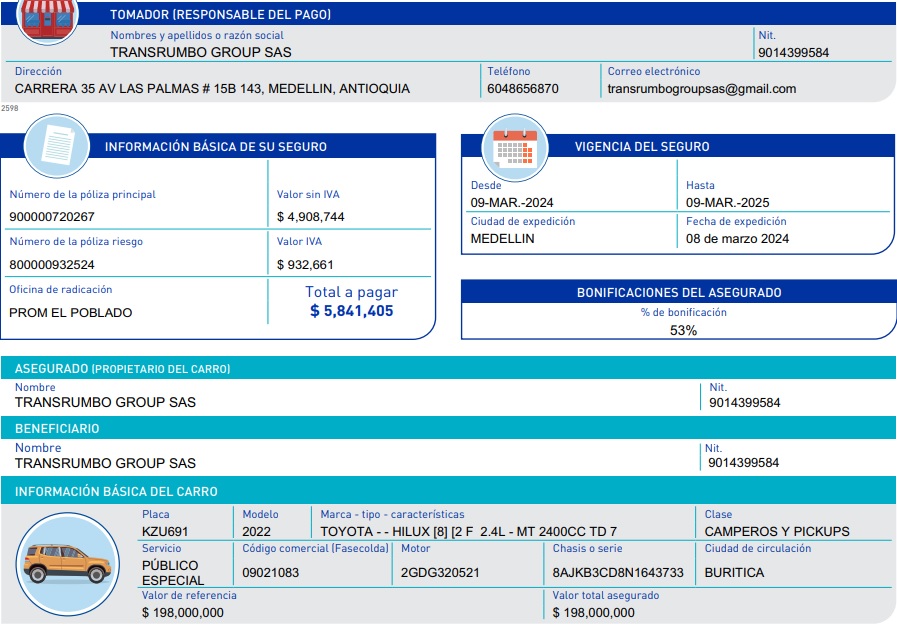Click the storefront icon beside Tomador header
This screenshot has height=625, width=897.
[x=47, y=20]
